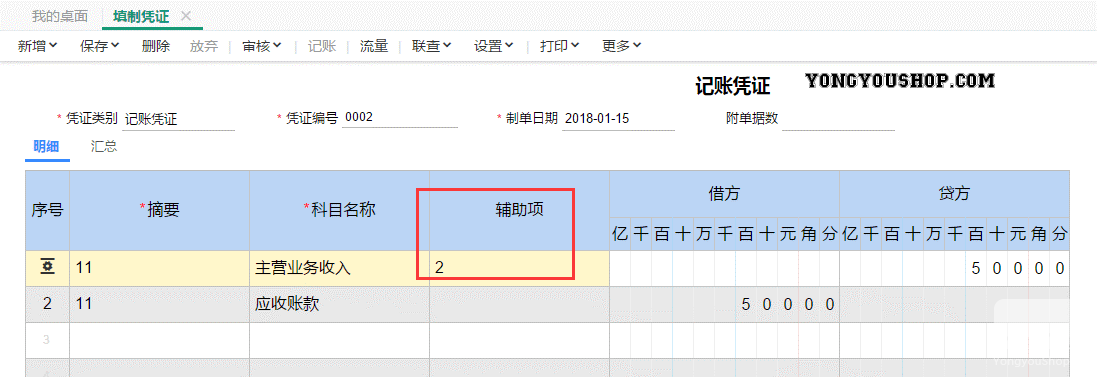Image resolution: width=1097 pixels, height=377 pixels.
Task: Click the debit amount 50000 of 应收账款 row
Action: (788, 305)
